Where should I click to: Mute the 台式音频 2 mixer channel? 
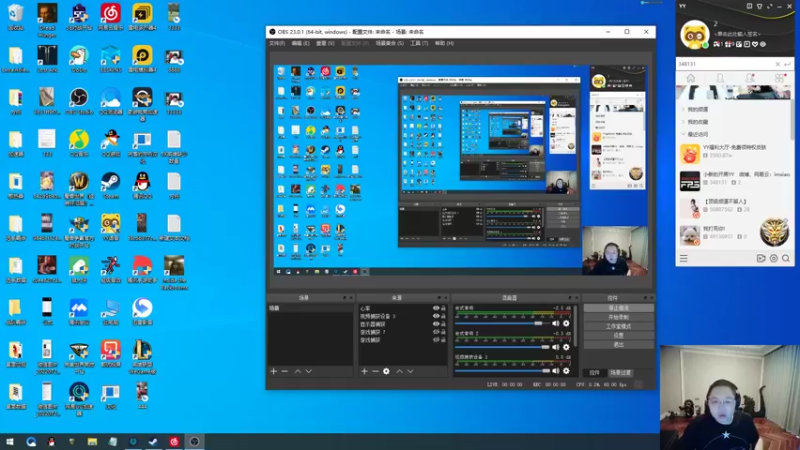click(x=556, y=347)
